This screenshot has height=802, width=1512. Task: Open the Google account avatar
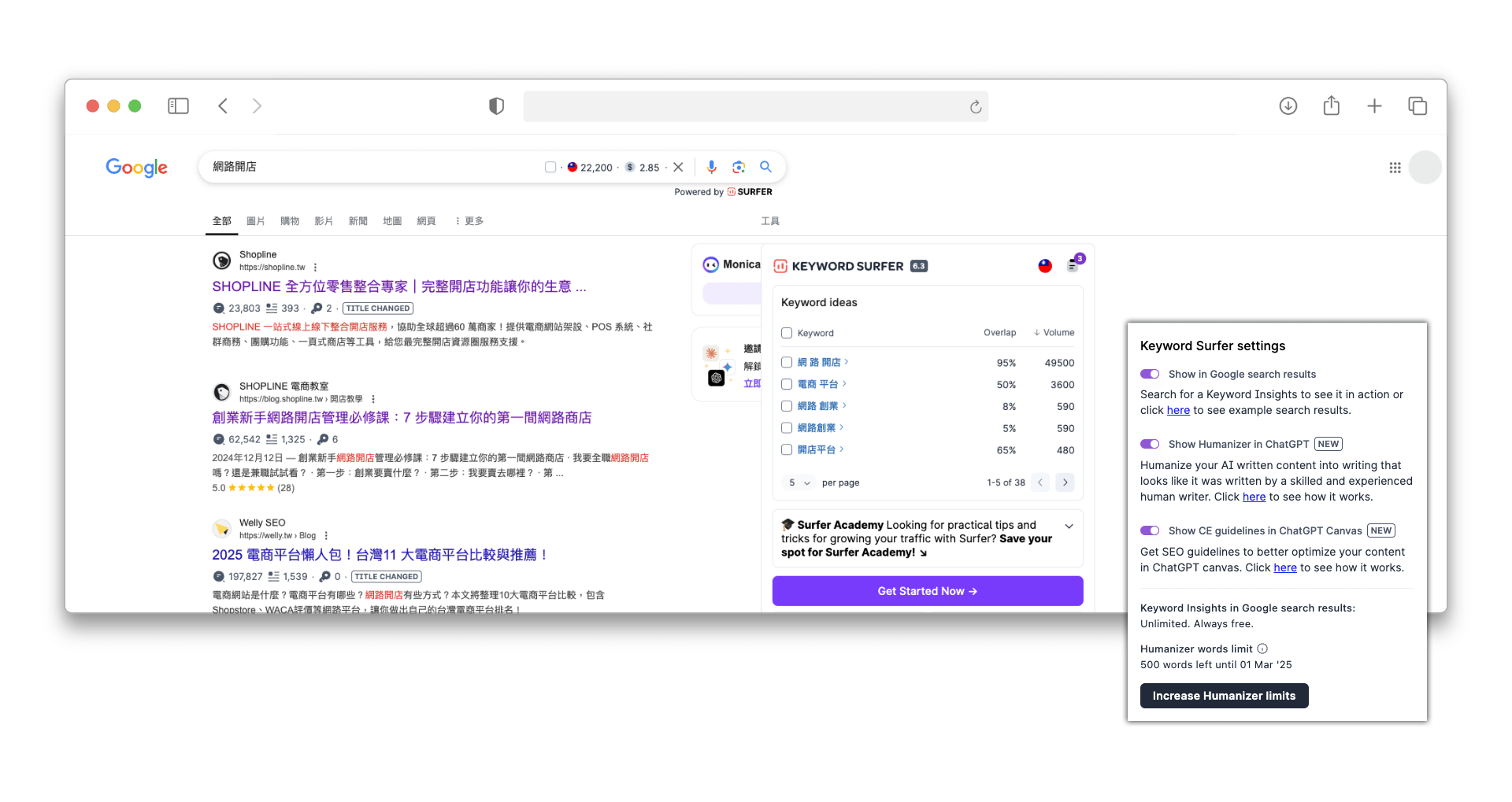[x=1425, y=168]
